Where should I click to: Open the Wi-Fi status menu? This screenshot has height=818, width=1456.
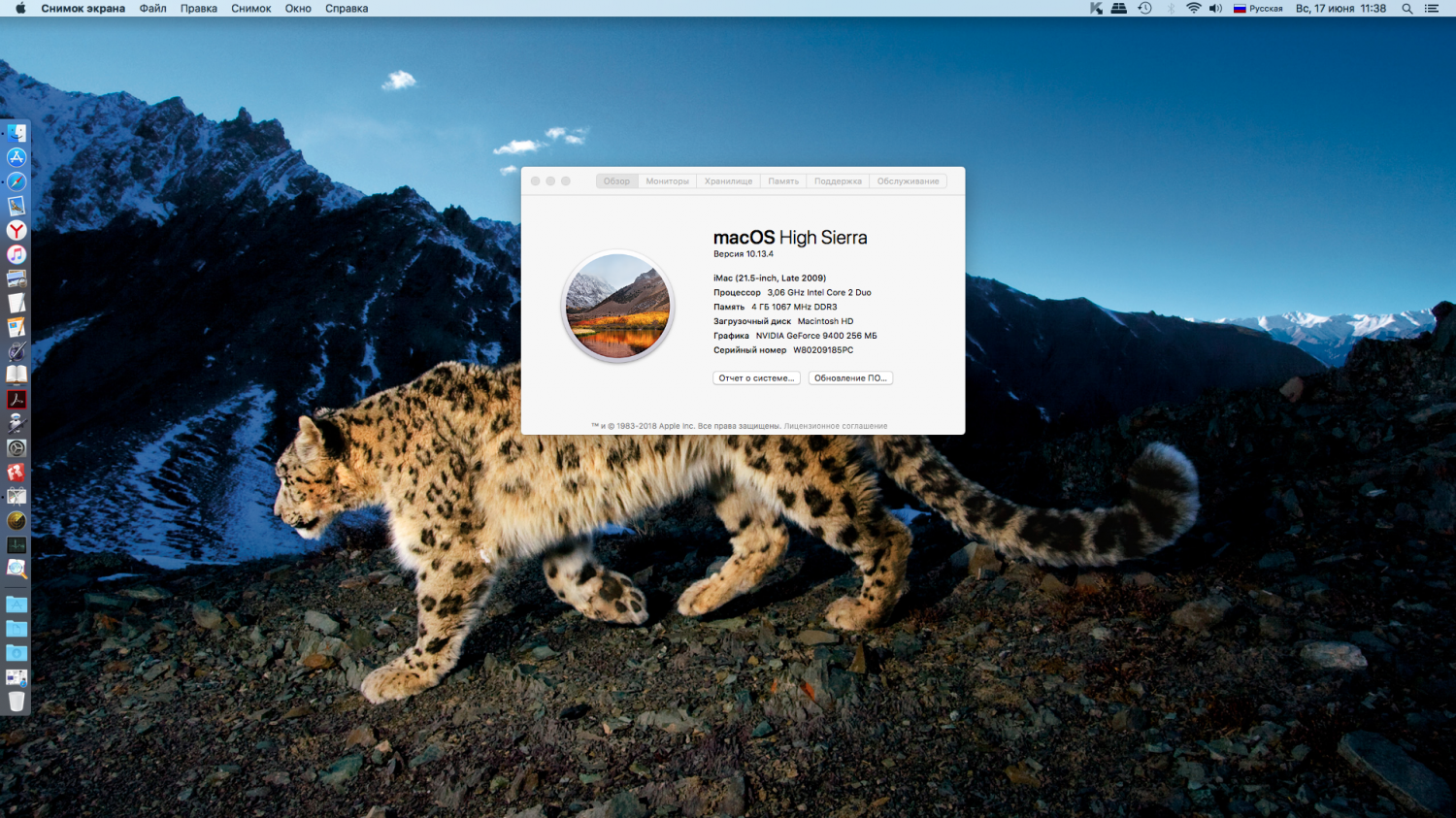1193,9
